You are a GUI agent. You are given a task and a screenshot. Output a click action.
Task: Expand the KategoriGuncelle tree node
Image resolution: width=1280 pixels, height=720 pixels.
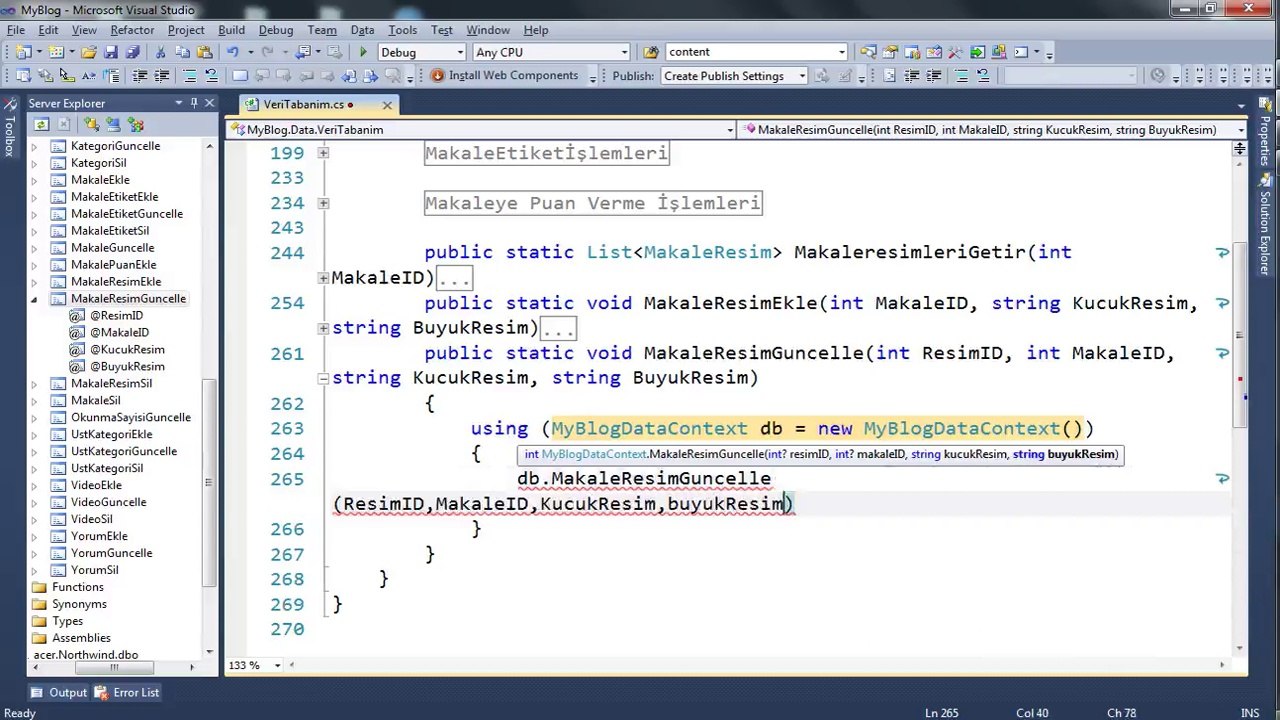pos(34,146)
